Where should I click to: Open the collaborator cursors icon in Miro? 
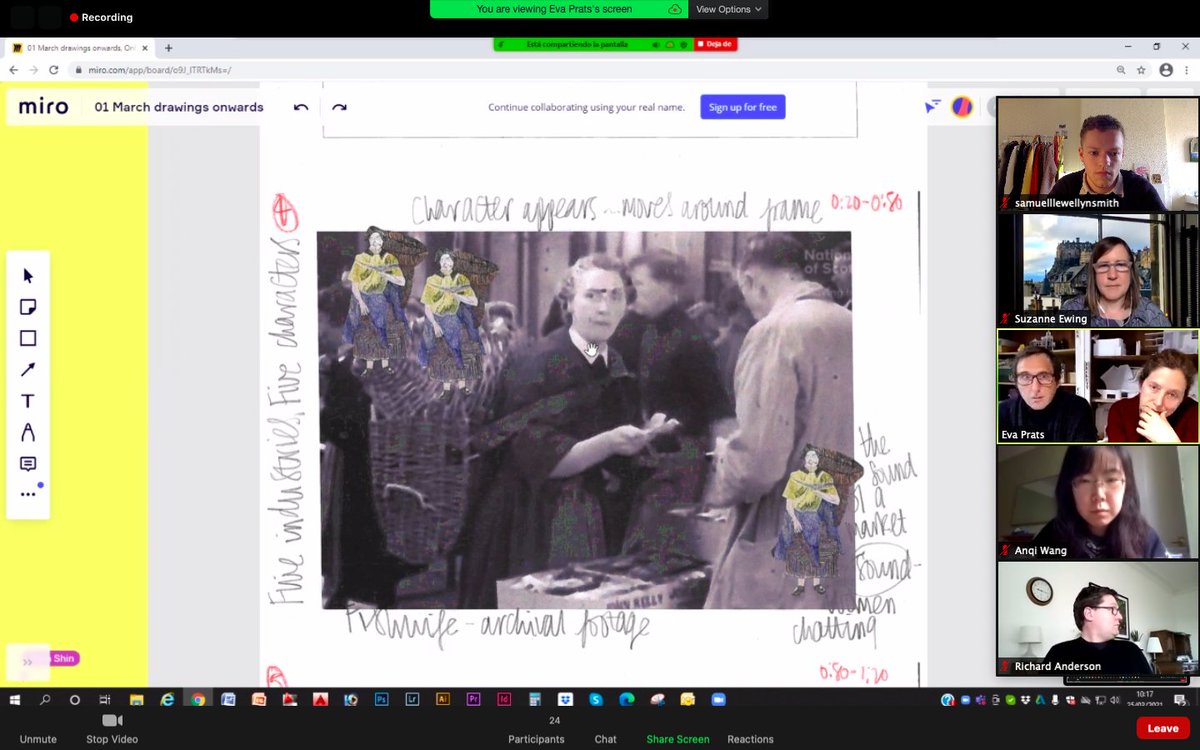933,106
